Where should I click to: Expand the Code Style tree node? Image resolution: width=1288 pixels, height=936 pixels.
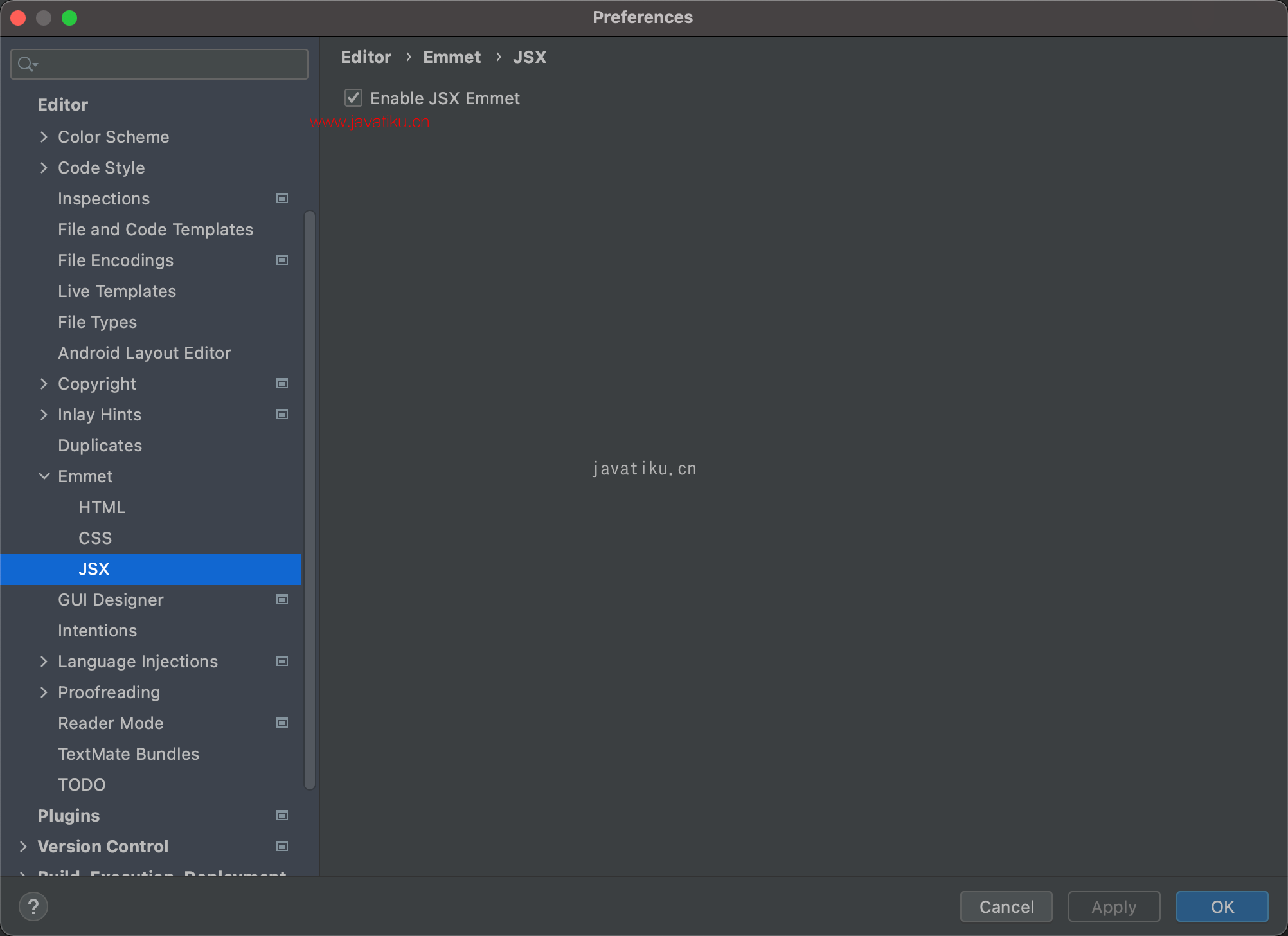(x=44, y=168)
